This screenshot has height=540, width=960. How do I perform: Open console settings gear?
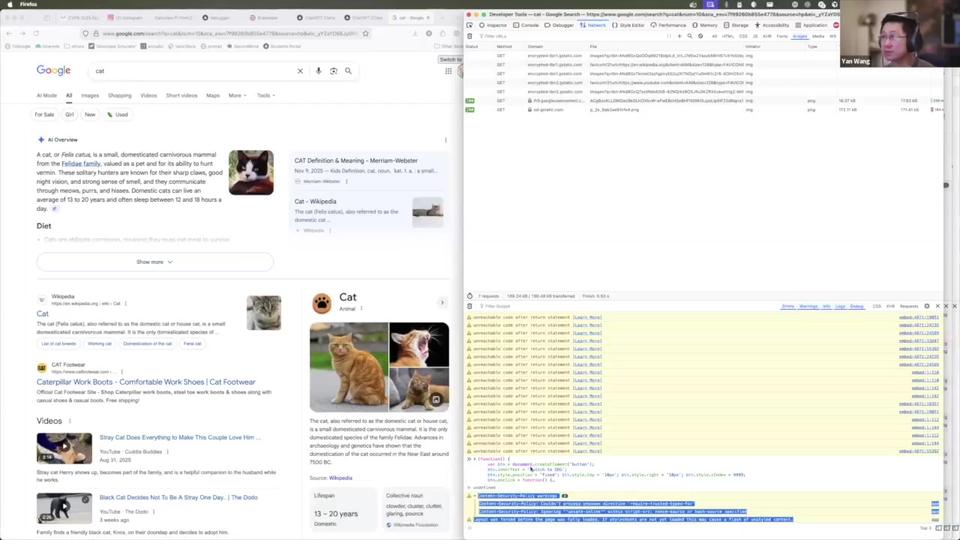pos(927,306)
